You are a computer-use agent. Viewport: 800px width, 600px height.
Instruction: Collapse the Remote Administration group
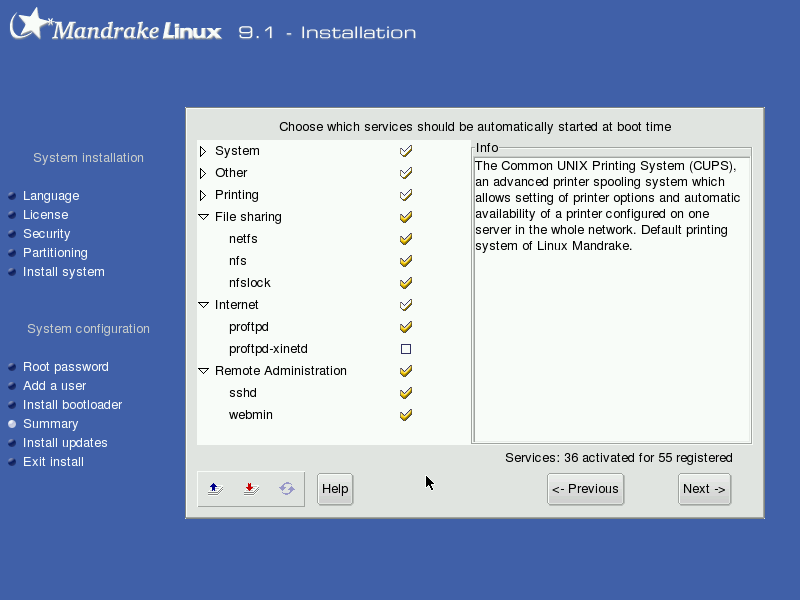pyautogui.click(x=204, y=371)
